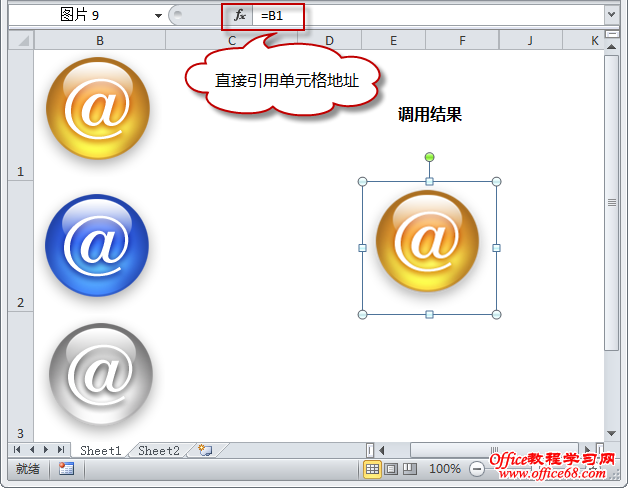628x488 pixels.
Task: Click the fx insert function button
Action: click(240, 16)
